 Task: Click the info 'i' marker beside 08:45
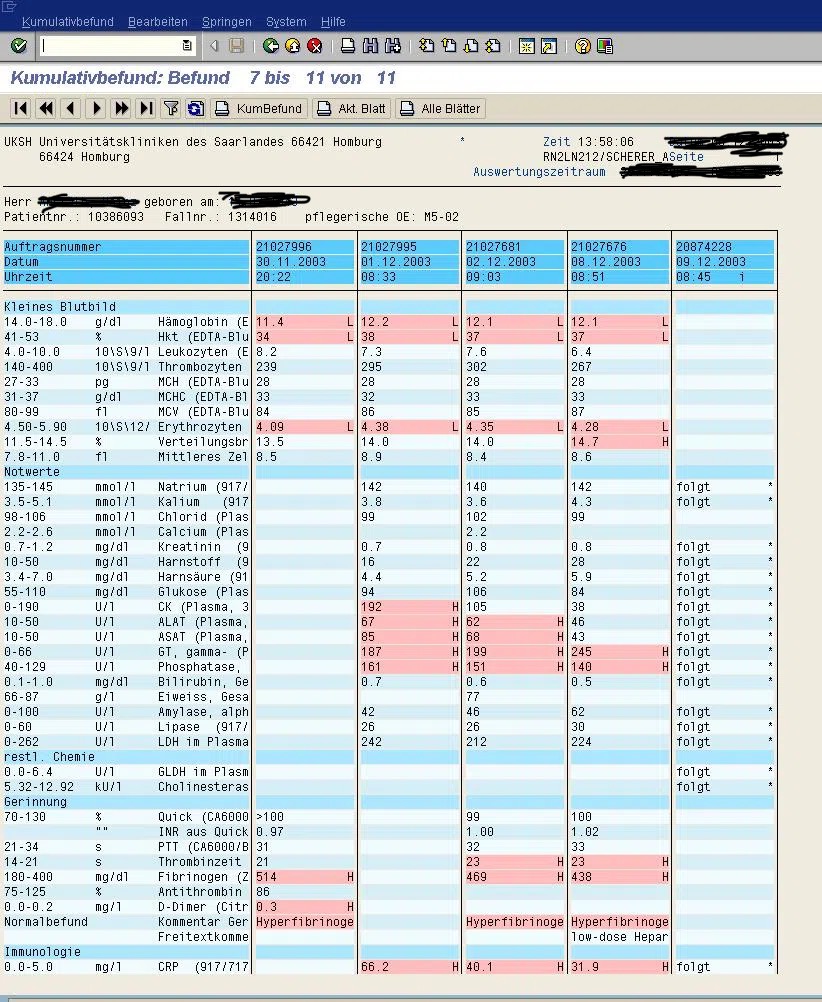741,277
